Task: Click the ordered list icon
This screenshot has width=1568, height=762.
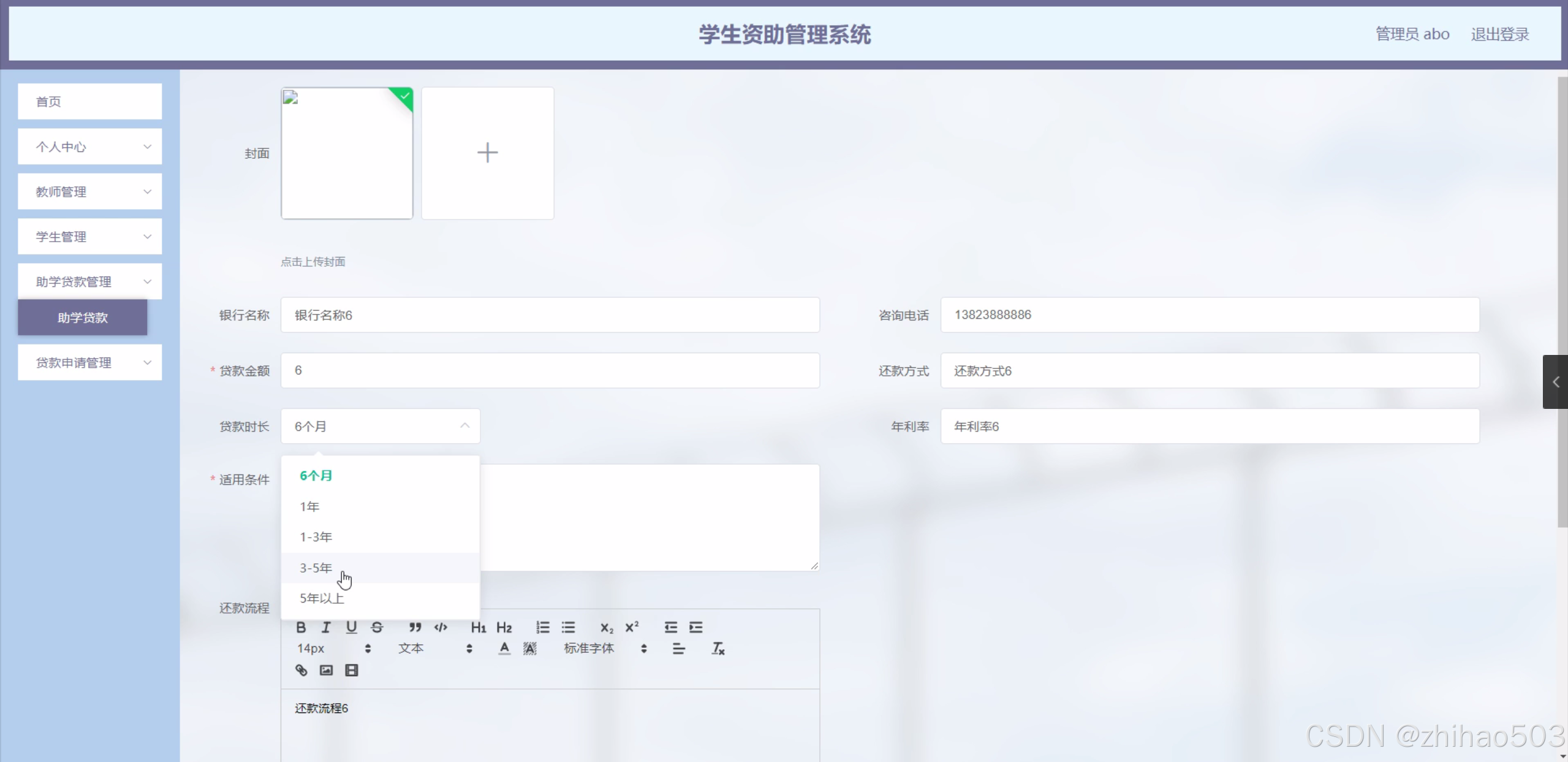Action: (x=543, y=627)
